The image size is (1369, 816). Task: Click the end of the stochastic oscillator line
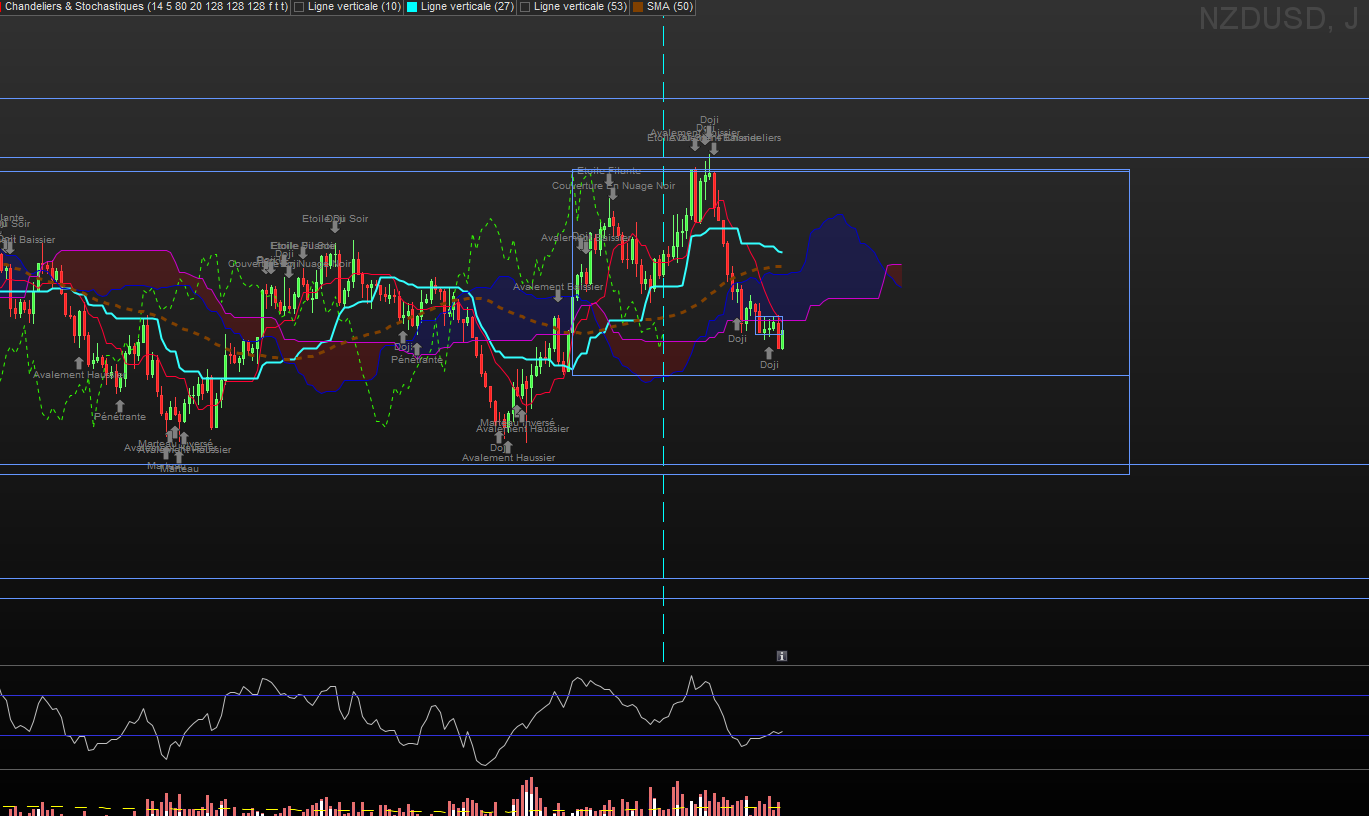click(782, 731)
